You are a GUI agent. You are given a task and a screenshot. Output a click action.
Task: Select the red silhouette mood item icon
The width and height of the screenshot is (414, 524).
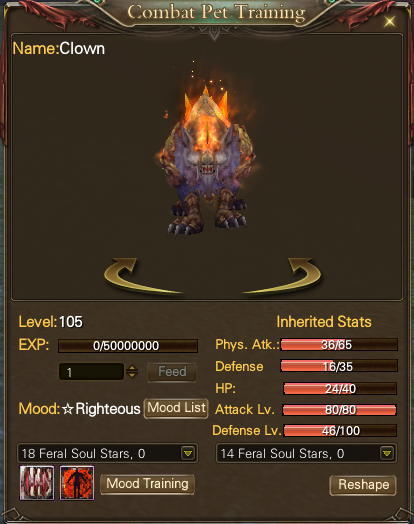point(77,483)
